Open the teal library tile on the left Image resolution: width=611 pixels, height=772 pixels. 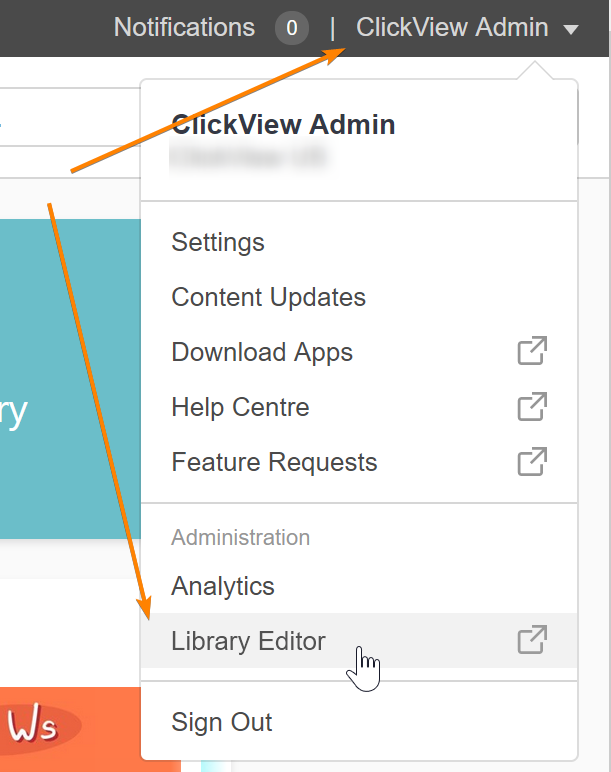click(x=70, y=379)
